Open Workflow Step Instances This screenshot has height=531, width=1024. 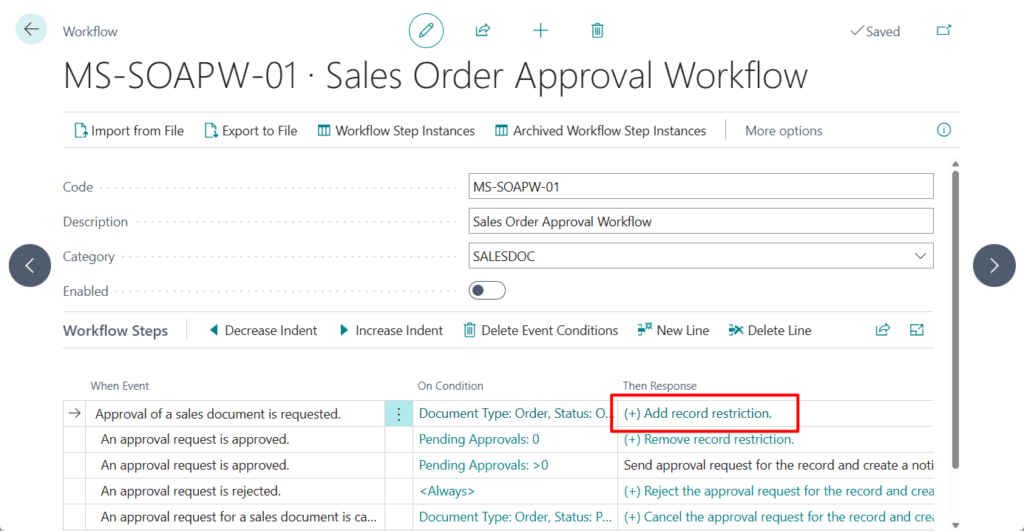tap(395, 130)
